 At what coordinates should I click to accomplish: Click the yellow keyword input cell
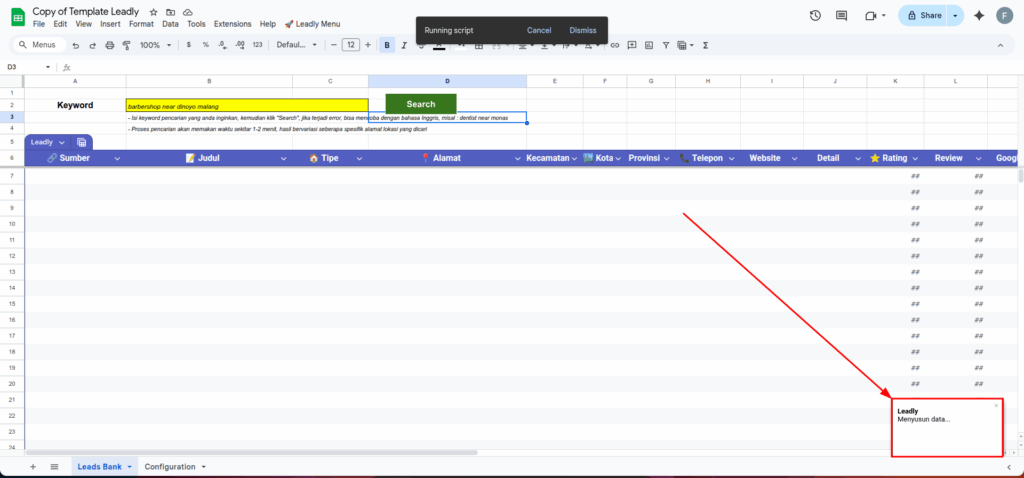click(x=246, y=105)
